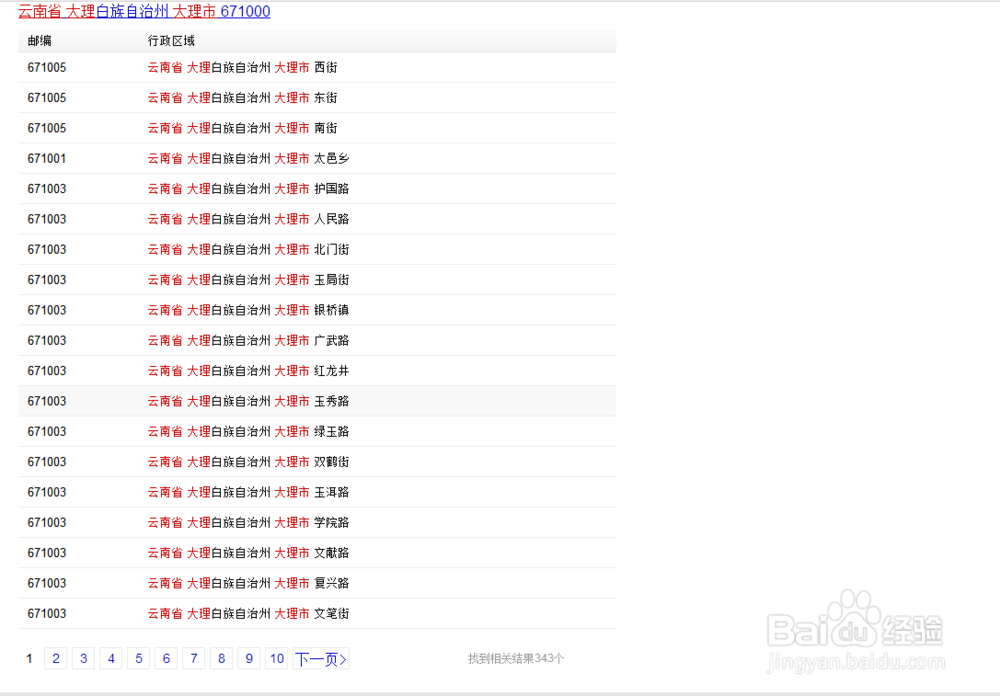The width and height of the screenshot is (1000, 696).
Task: Select the 银桥镇 address row
Action: point(317,310)
